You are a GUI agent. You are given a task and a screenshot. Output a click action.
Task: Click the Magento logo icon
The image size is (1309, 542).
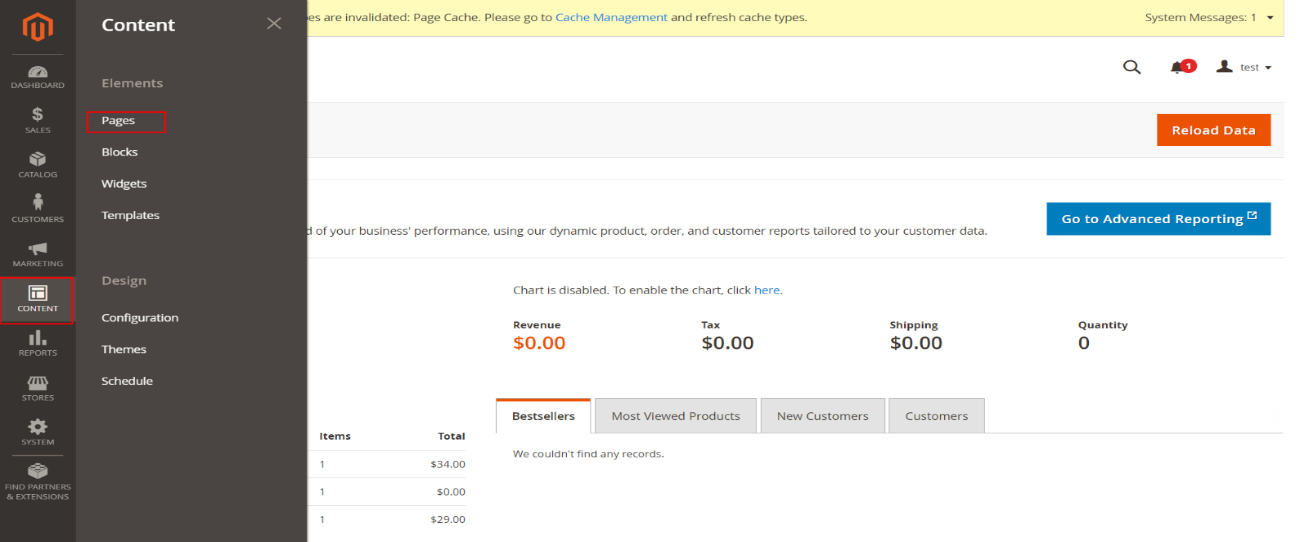(37, 28)
